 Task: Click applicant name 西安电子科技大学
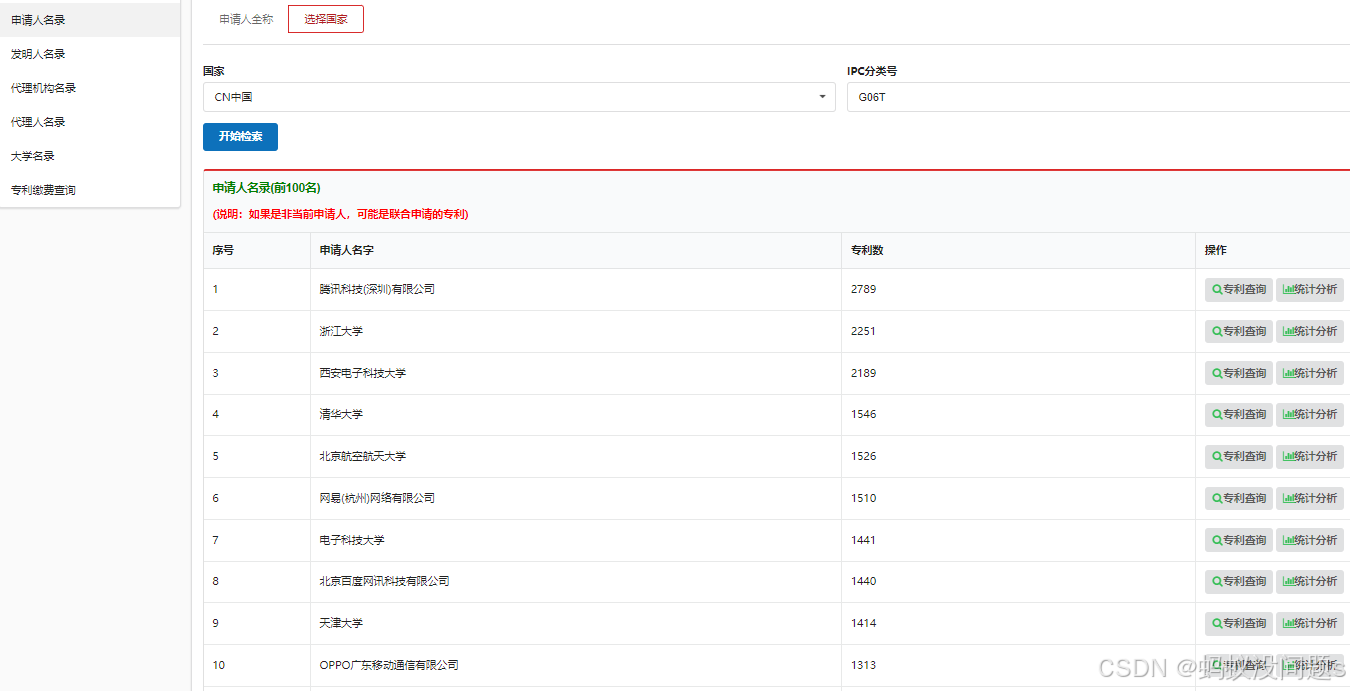click(x=363, y=373)
